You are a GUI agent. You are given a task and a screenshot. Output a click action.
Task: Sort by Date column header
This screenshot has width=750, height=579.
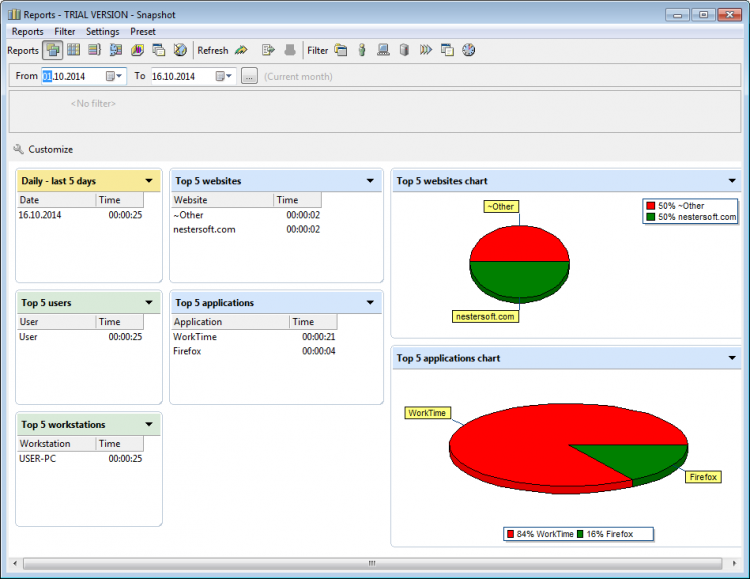[56, 200]
